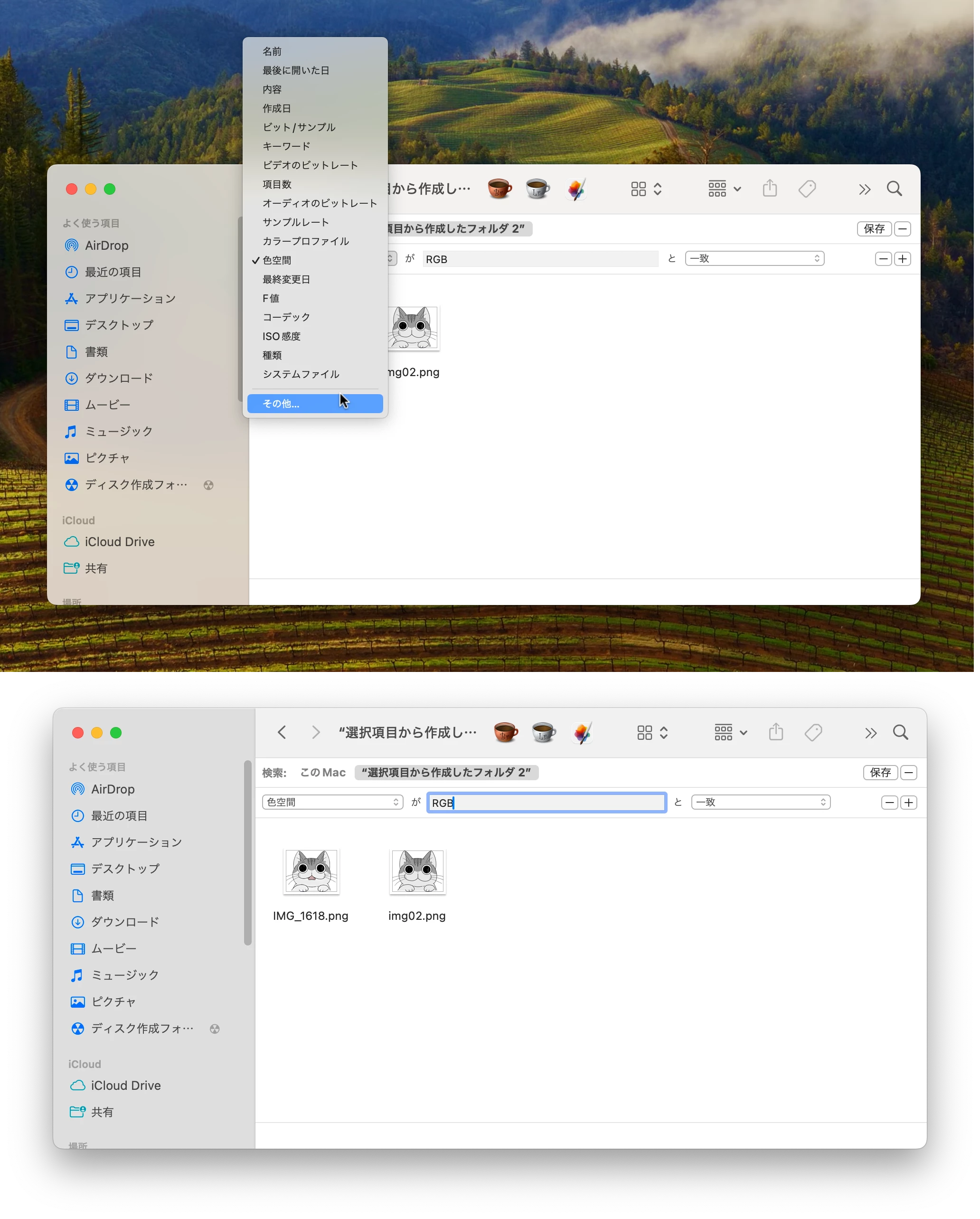Switch search scope to この Mac
The width and height of the screenshot is (980, 1219).
point(323,773)
